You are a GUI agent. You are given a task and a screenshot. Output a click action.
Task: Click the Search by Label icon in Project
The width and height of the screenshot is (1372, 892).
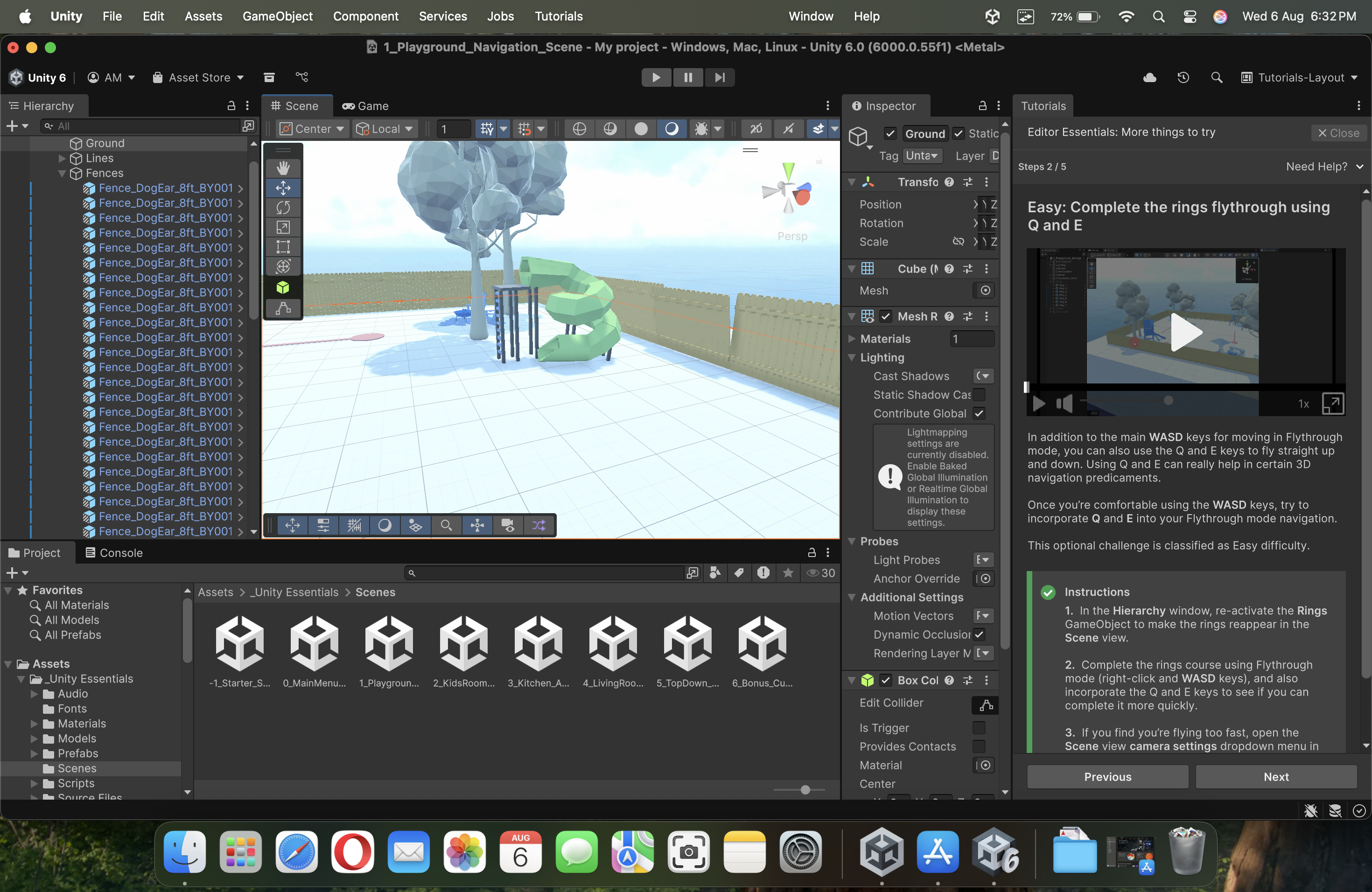click(x=739, y=573)
